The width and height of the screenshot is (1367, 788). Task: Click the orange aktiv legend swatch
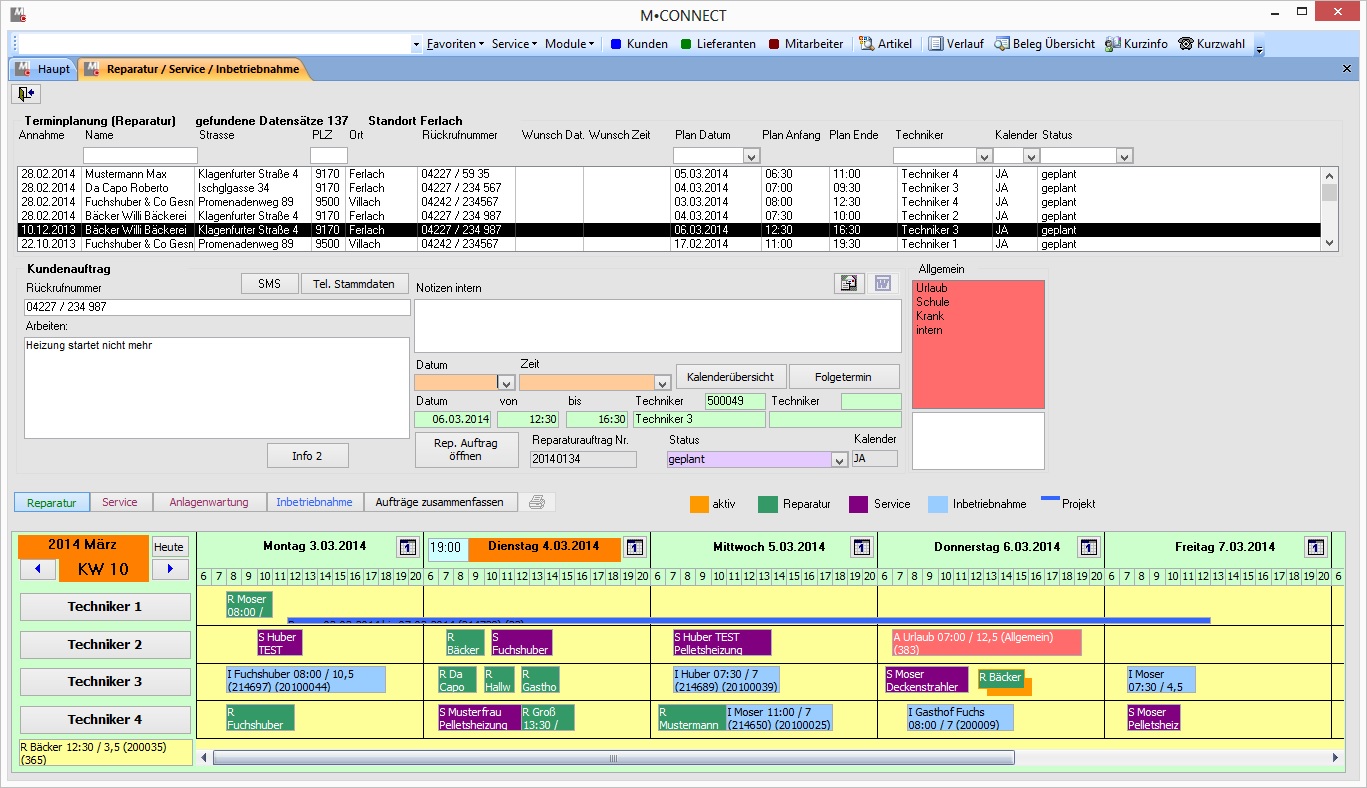[699, 504]
